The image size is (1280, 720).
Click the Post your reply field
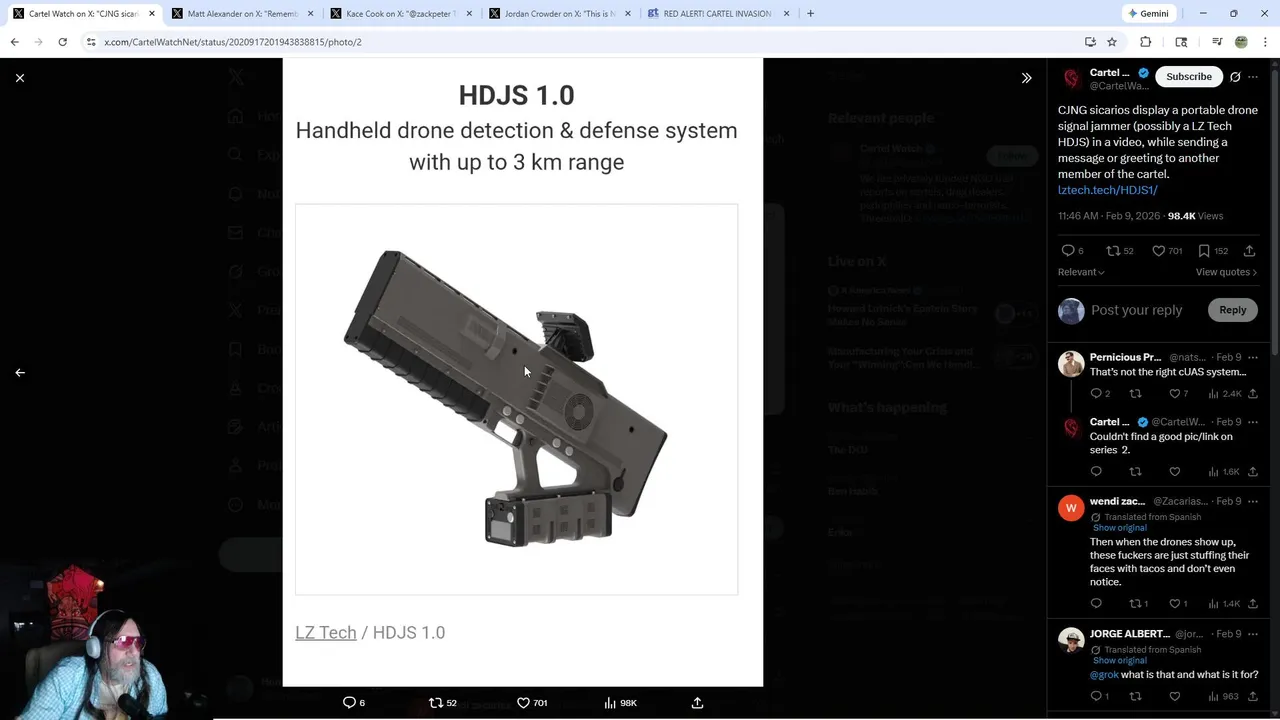(1137, 310)
